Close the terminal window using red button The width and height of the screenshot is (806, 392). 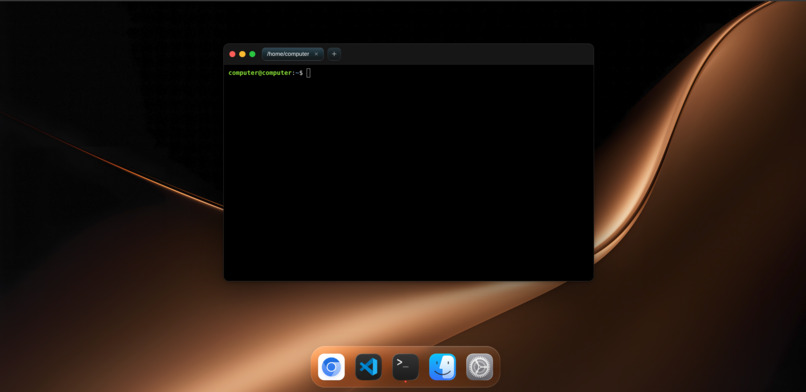pos(232,54)
